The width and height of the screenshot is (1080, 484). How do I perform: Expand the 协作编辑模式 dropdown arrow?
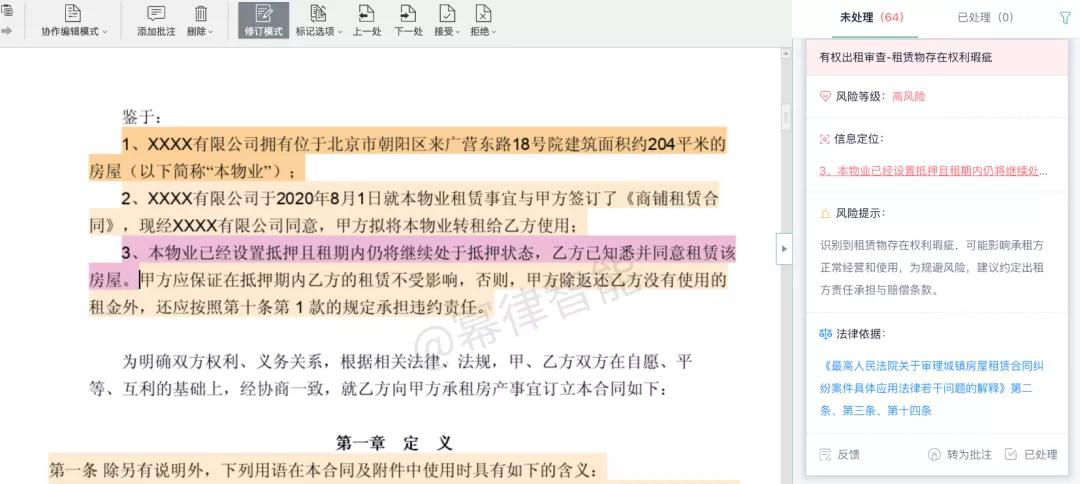105,32
